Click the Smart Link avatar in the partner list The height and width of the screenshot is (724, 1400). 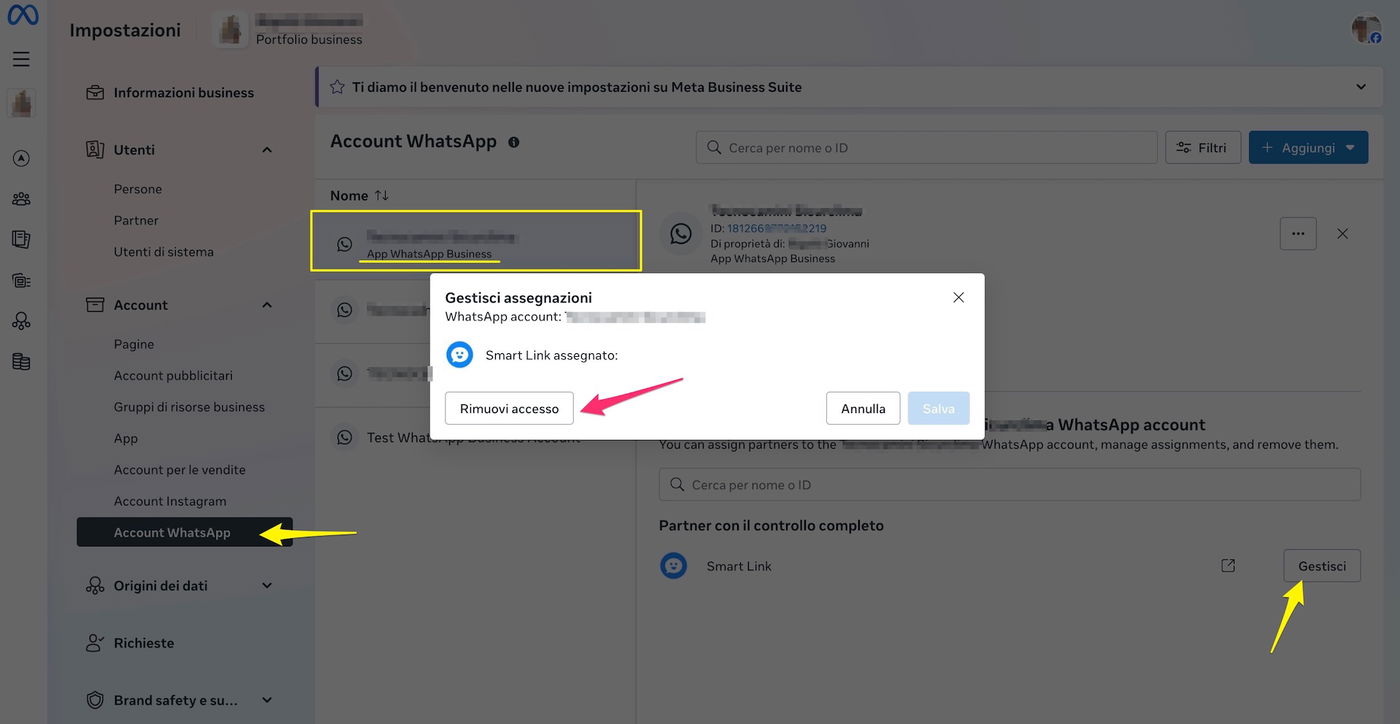674,566
